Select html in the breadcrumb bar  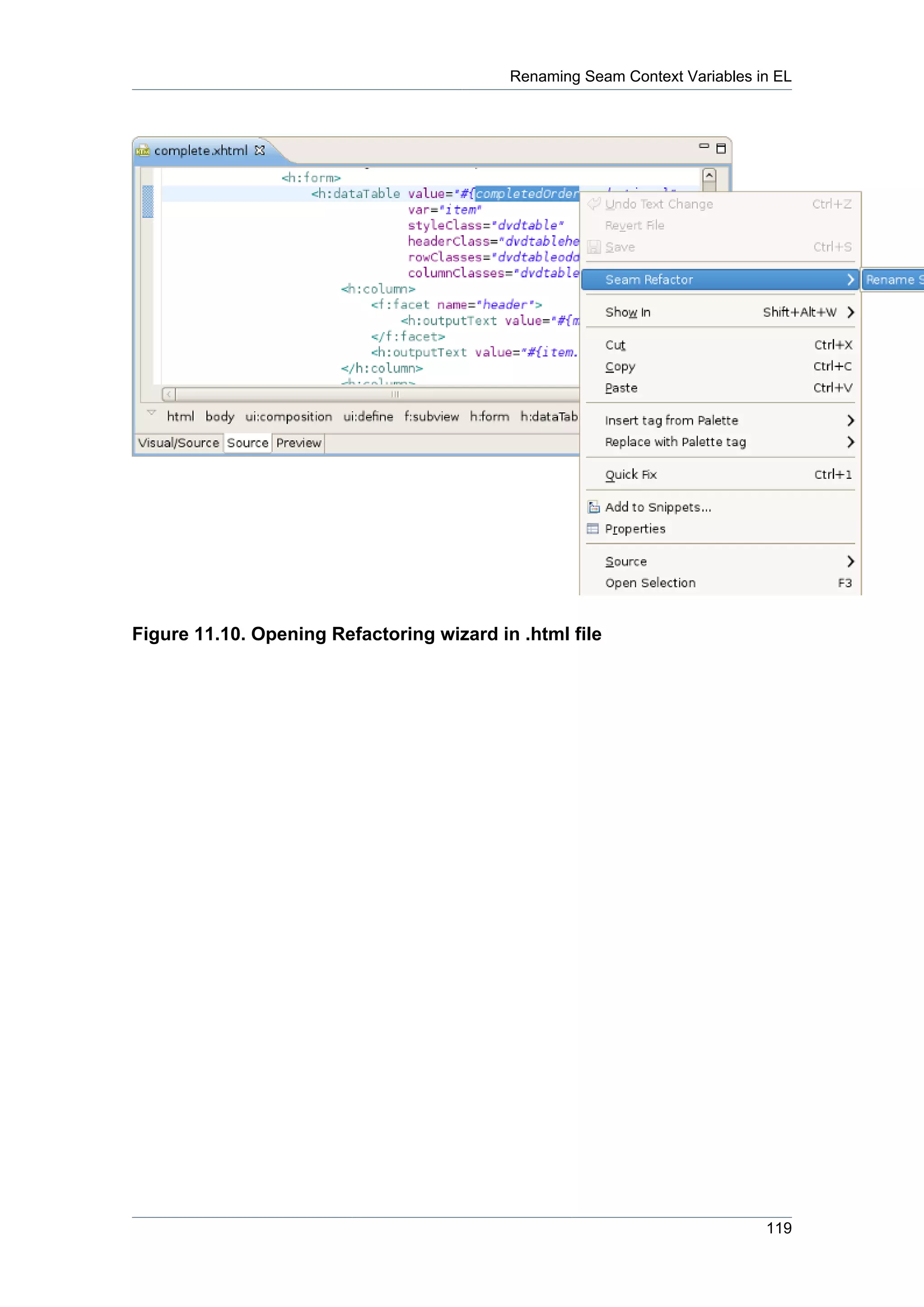180,416
